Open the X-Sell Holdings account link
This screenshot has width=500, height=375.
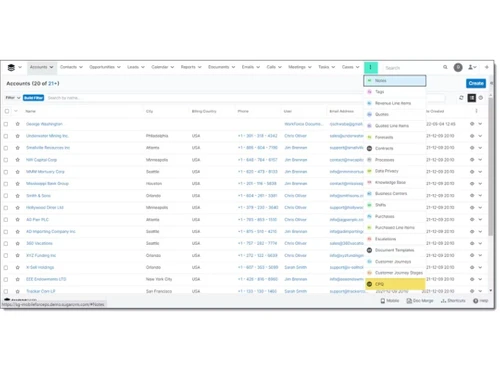(40, 267)
